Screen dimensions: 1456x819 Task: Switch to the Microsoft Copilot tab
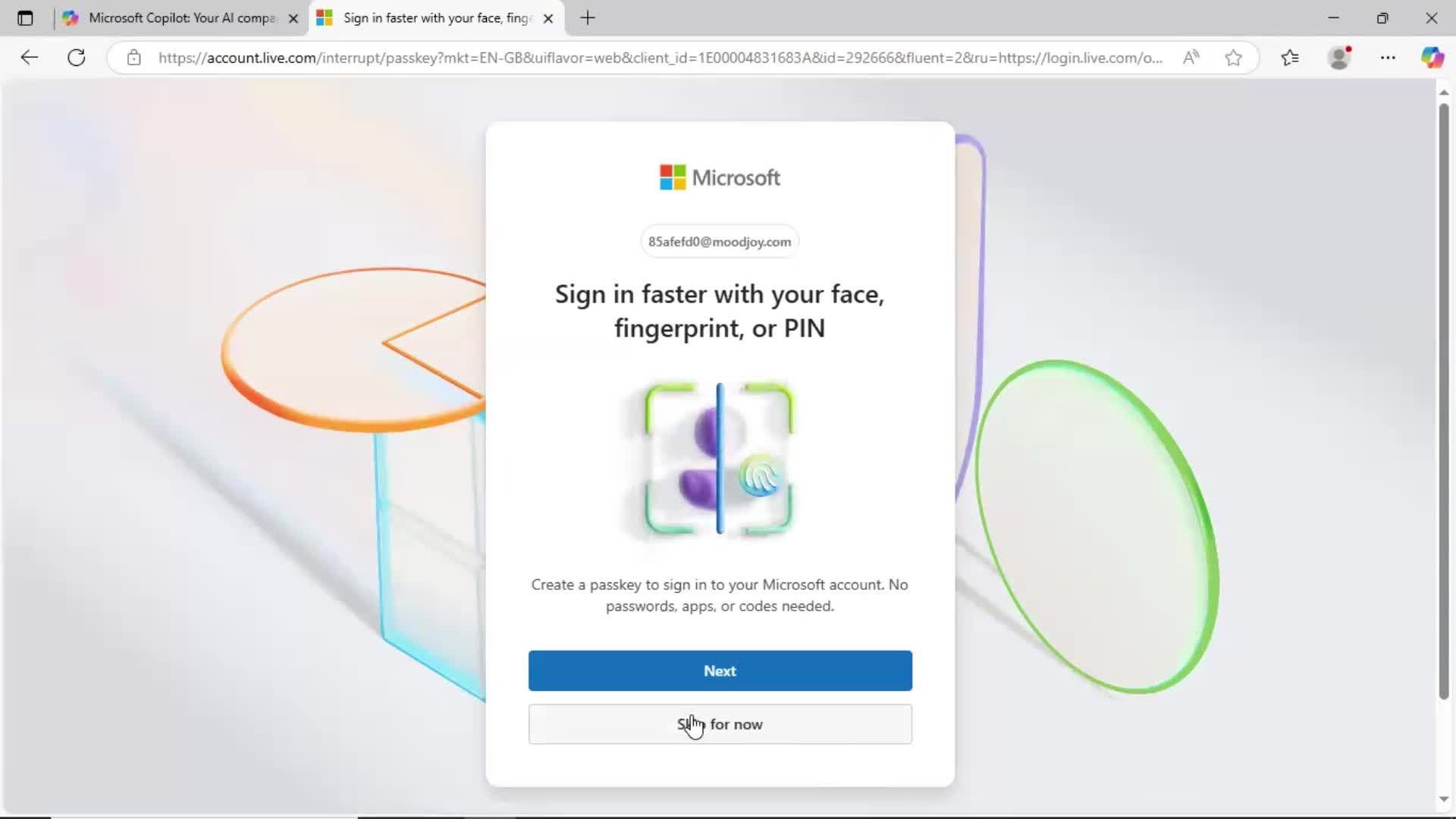click(x=182, y=18)
